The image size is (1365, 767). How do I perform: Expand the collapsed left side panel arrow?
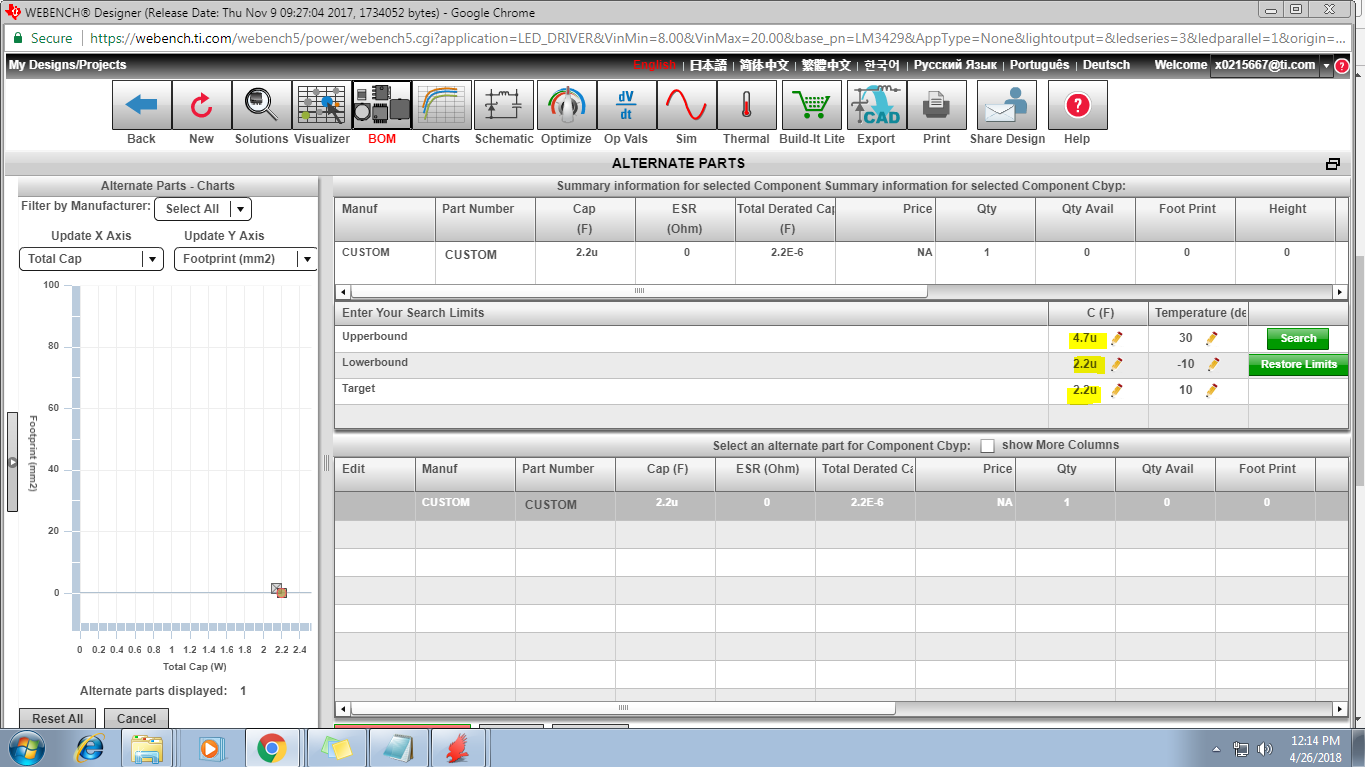point(12,462)
